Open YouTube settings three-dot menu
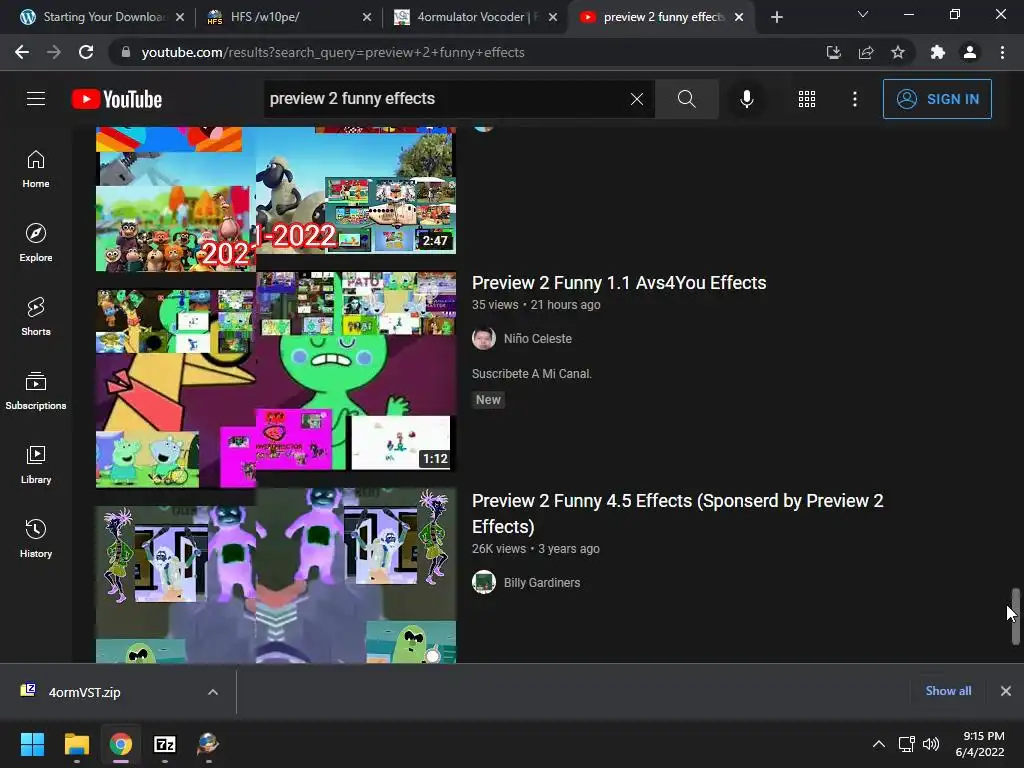Image resolution: width=1024 pixels, height=768 pixels. click(x=854, y=99)
